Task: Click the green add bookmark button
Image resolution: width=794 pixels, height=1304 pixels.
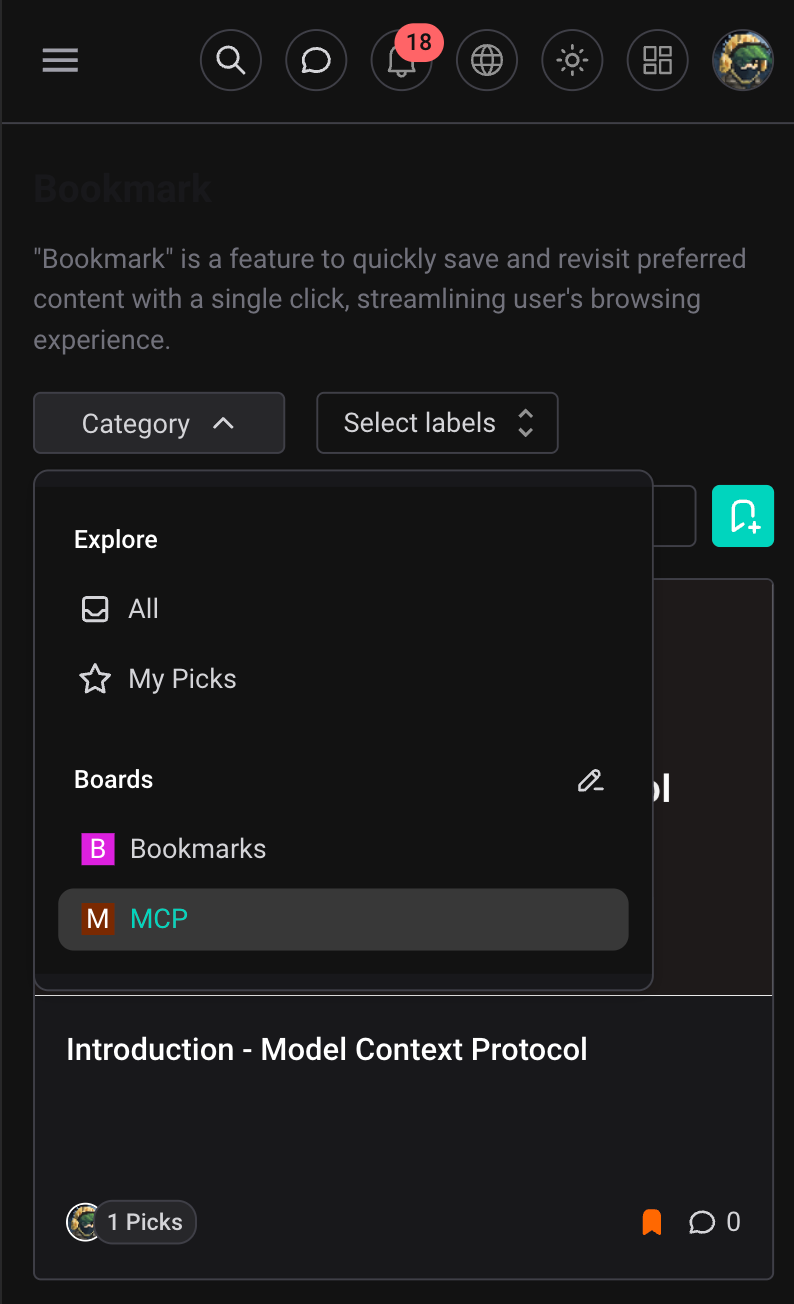Action: point(743,516)
